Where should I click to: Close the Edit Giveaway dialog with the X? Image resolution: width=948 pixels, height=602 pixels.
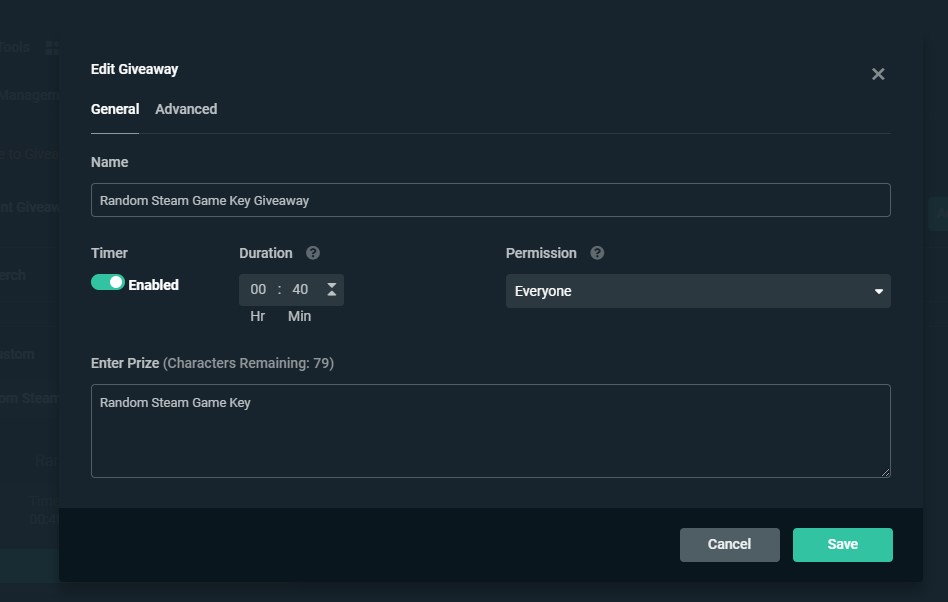point(878,74)
